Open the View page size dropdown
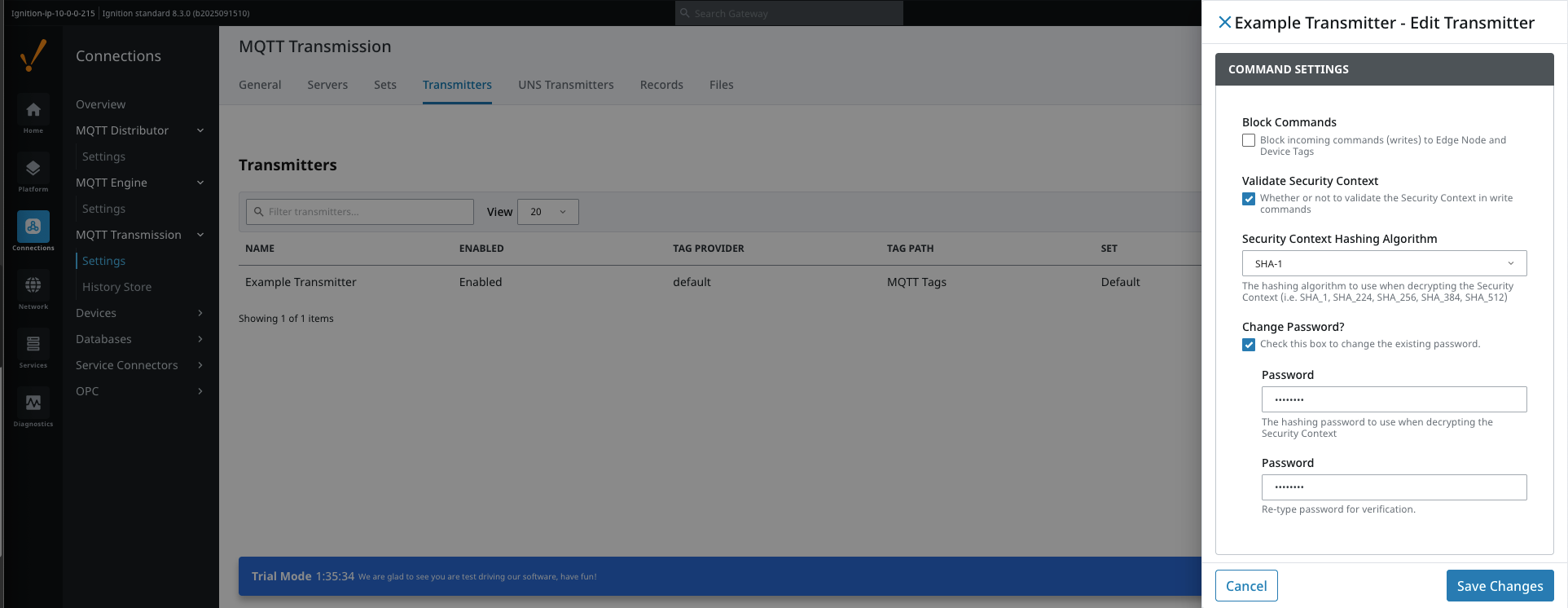The width and height of the screenshot is (1568, 608). click(x=547, y=212)
